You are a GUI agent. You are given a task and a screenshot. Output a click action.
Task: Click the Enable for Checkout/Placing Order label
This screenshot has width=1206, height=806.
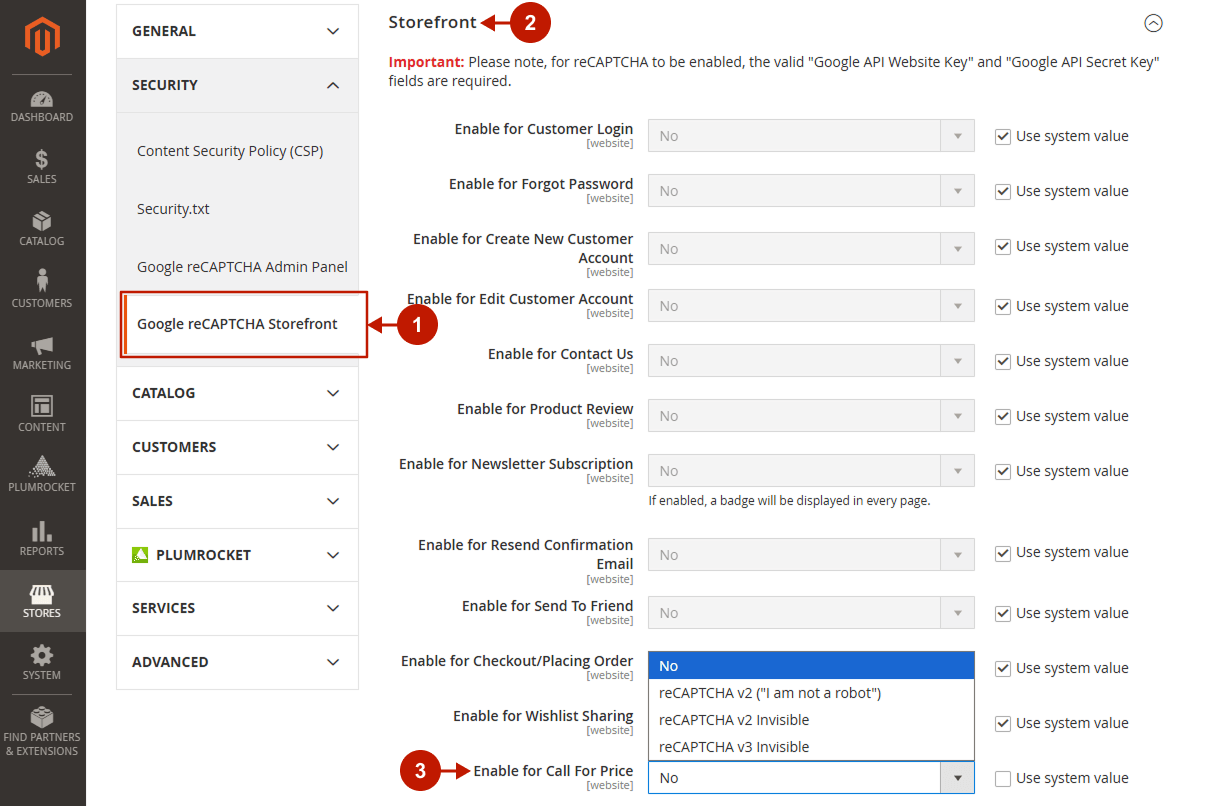(x=517, y=660)
